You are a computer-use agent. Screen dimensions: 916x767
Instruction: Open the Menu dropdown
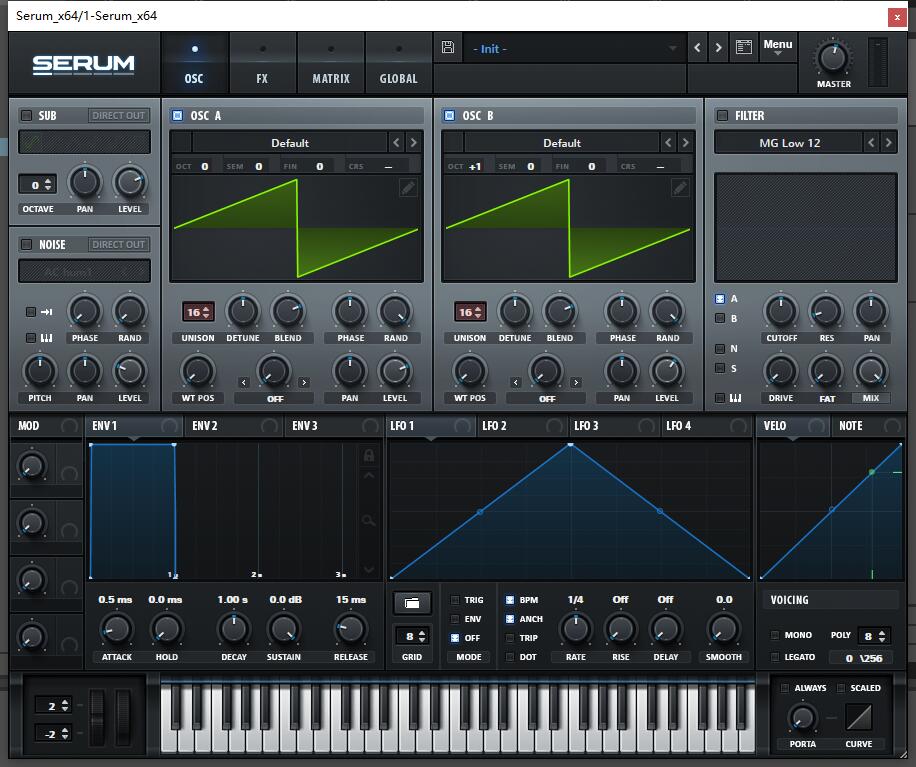pyautogui.click(x=778, y=47)
